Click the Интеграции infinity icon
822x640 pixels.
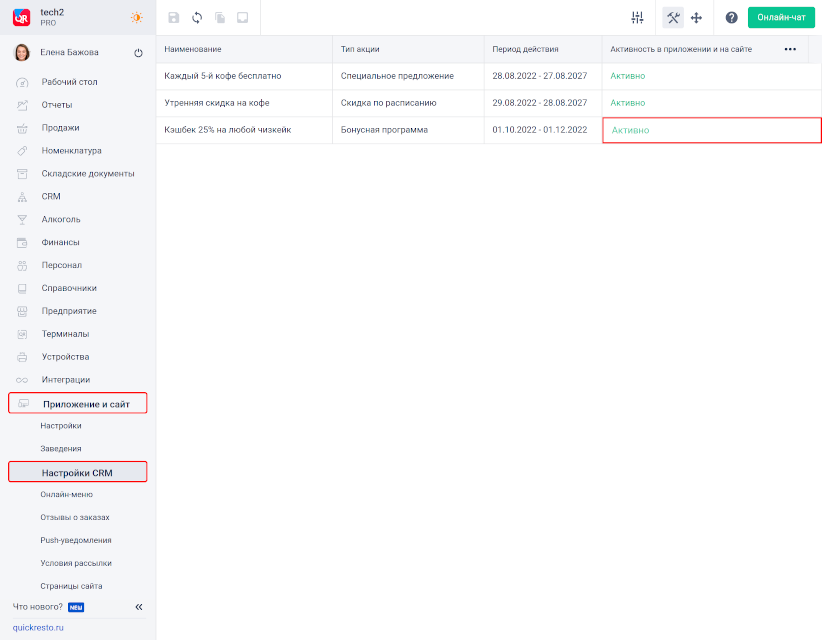pyautogui.click(x=22, y=380)
